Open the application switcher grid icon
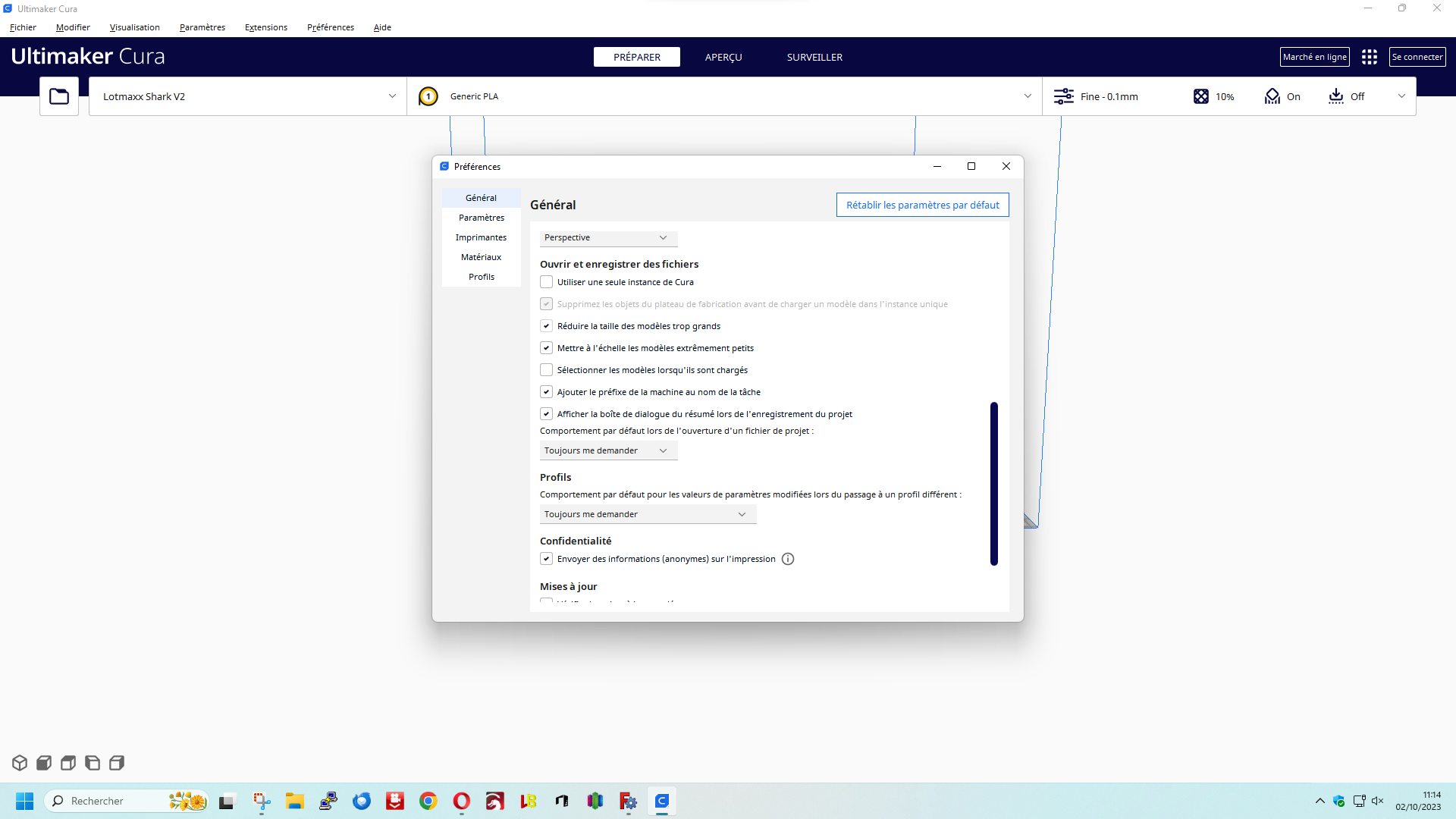Screen dimensions: 1456x819 [x=1370, y=57]
